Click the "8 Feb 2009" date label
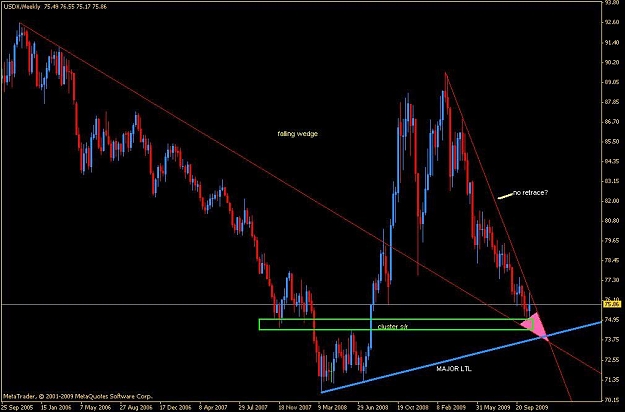This screenshot has height=412, width=625. 451,408
